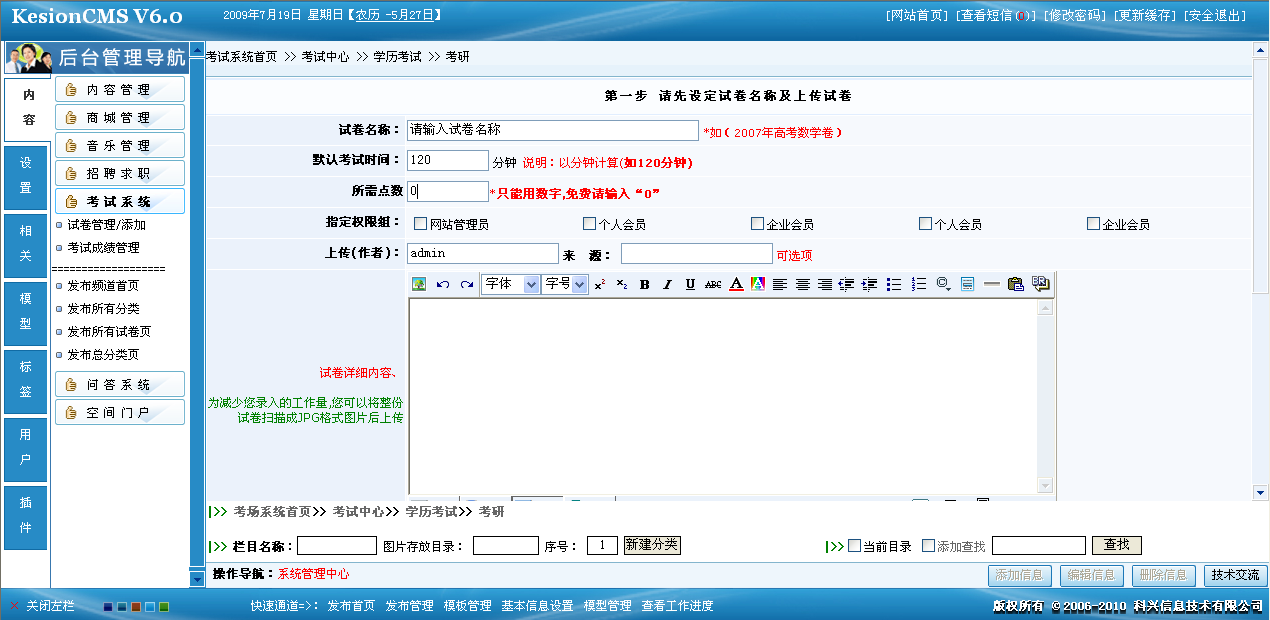Click the Undo icon in the editor toolbar
Image resolution: width=1270 pixels, height=620 pixels.
click(x=441, y=284)
